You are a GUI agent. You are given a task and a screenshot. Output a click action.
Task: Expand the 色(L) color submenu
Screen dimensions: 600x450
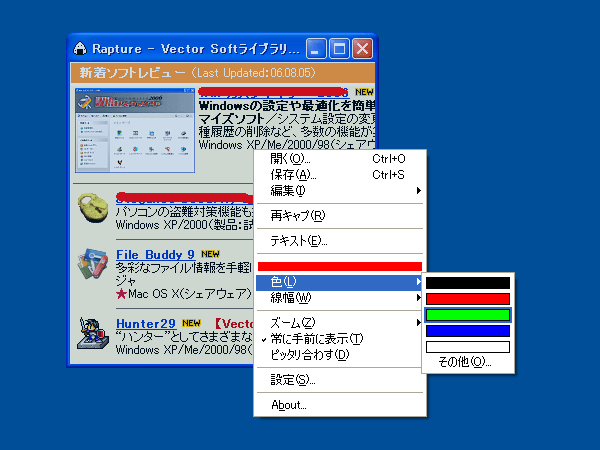pos(340,282)
